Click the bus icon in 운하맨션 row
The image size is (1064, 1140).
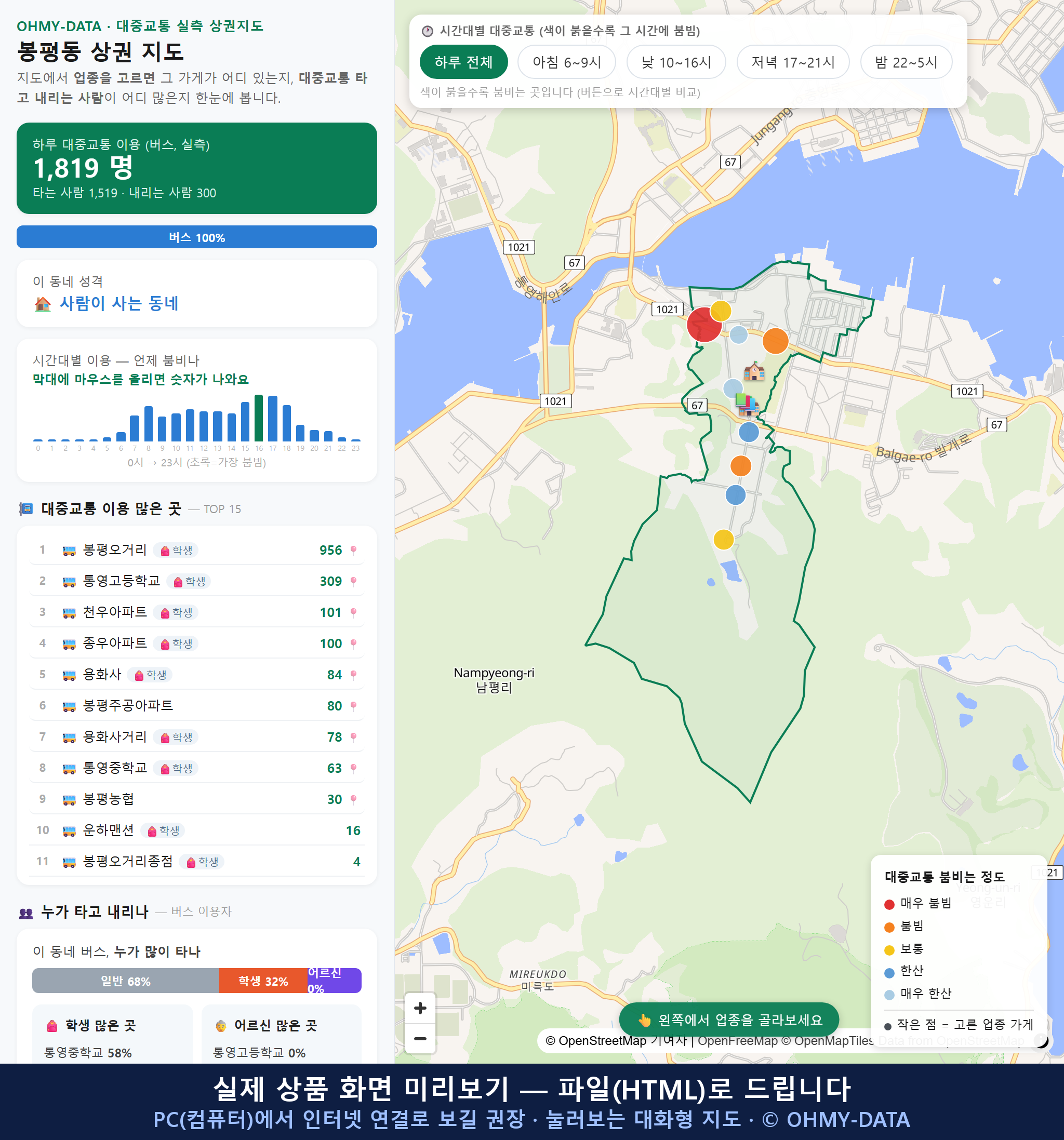point(69,831)
